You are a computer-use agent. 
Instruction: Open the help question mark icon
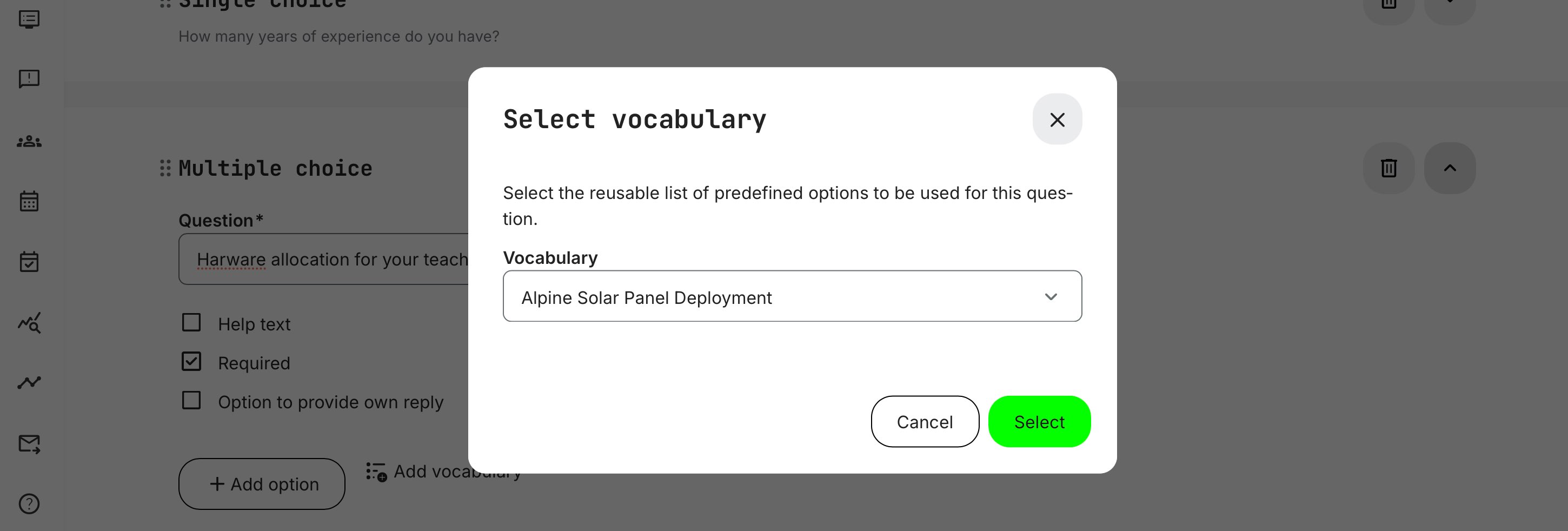tap(28, 503)
